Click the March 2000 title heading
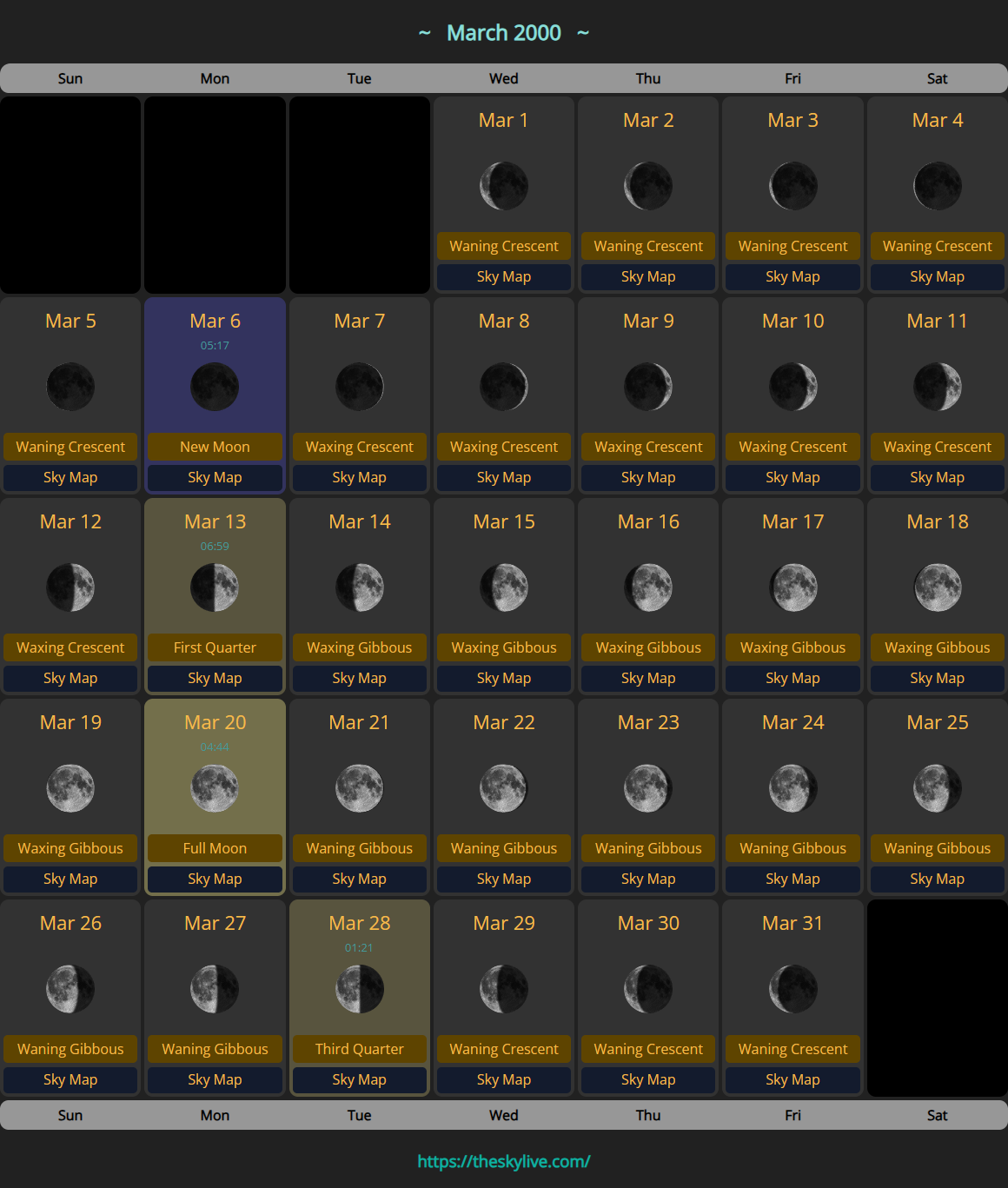 pos(504,33)
